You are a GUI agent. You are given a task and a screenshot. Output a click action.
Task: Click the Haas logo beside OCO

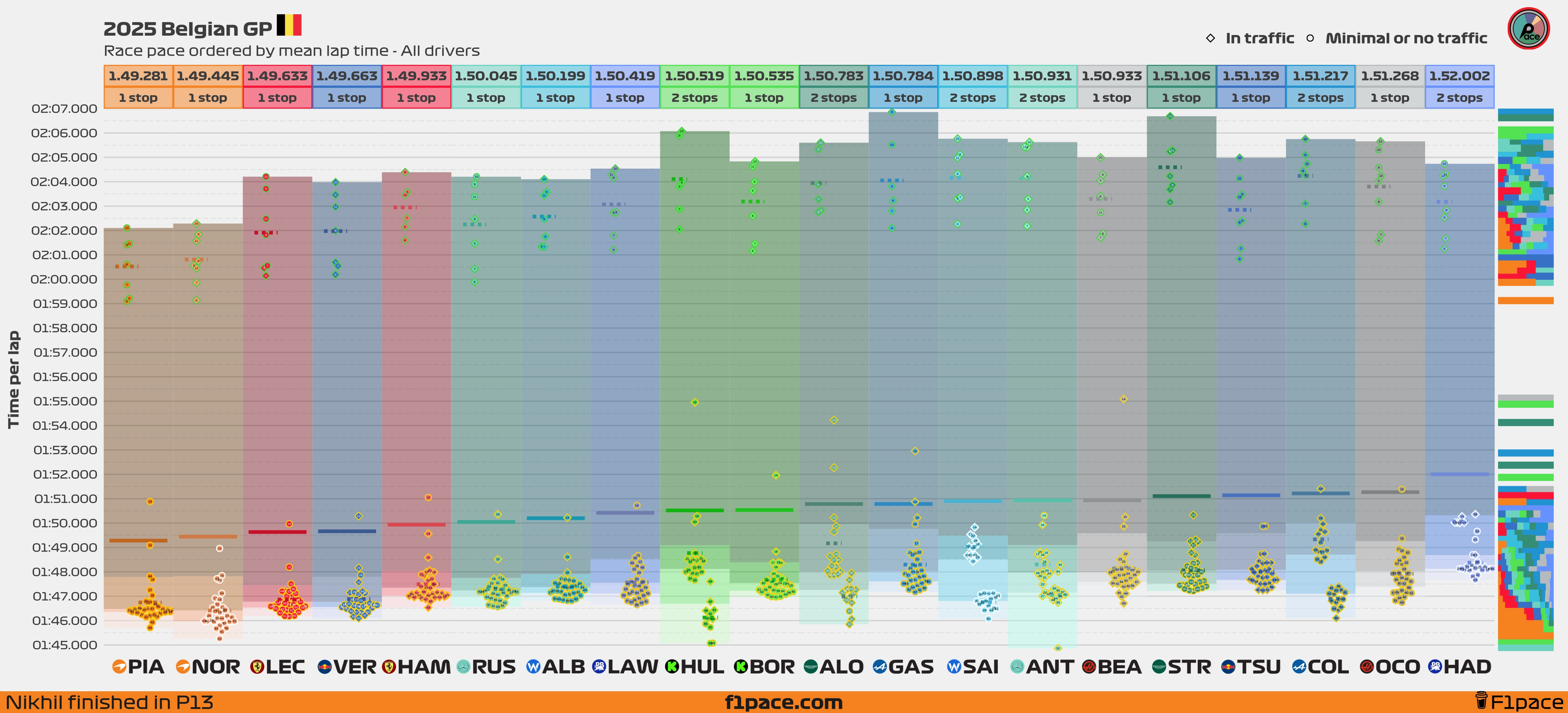click(1367, 667)
